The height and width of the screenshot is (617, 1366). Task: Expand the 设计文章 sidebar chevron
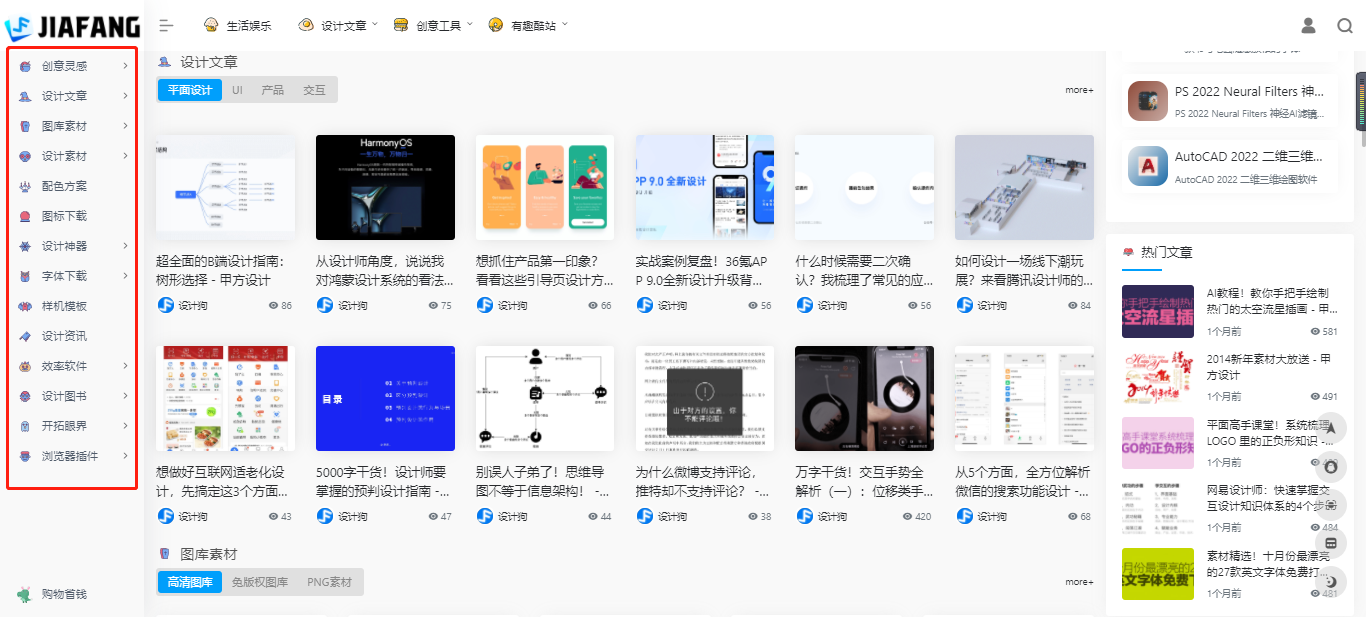click(x=125, y=96)
